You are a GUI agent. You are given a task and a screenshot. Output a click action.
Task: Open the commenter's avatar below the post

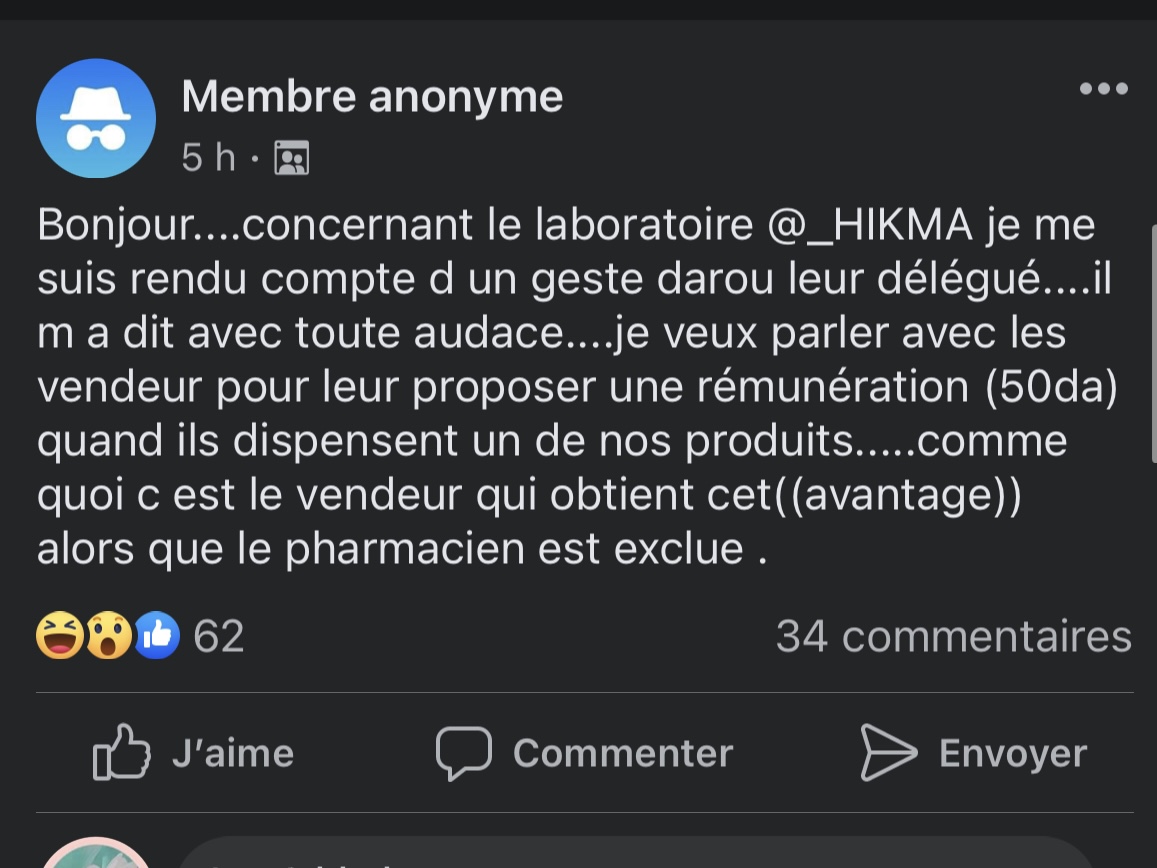96,856
